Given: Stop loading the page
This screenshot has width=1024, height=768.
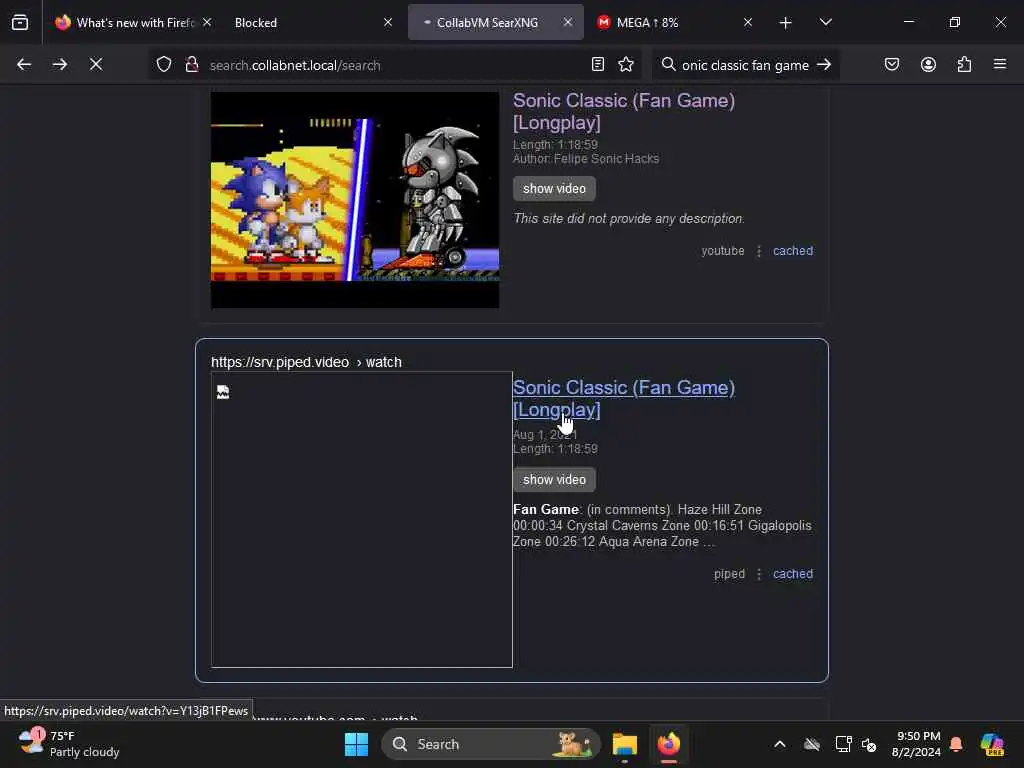Looking at the screenshot, I should (96, 65).
